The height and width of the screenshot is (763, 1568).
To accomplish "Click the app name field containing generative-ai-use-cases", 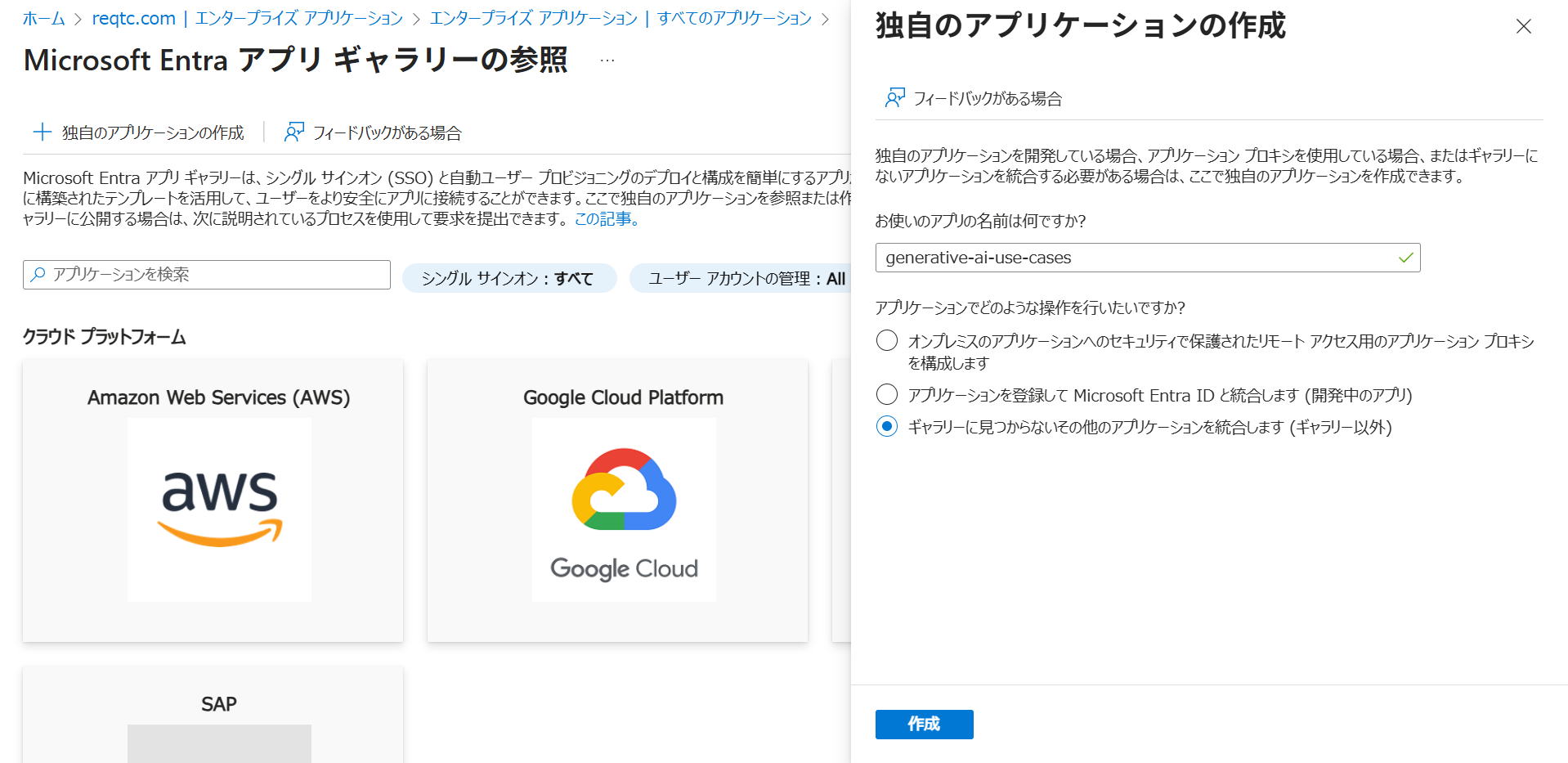I will pos(1136,258).
